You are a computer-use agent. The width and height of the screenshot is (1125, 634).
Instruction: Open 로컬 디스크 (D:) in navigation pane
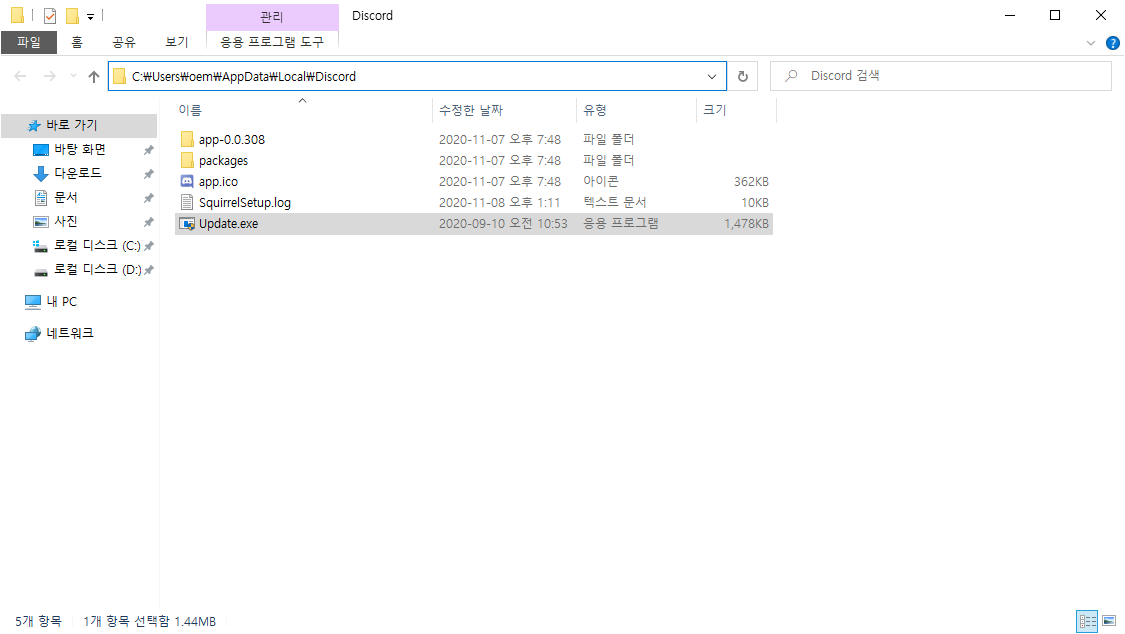point(98,270)
